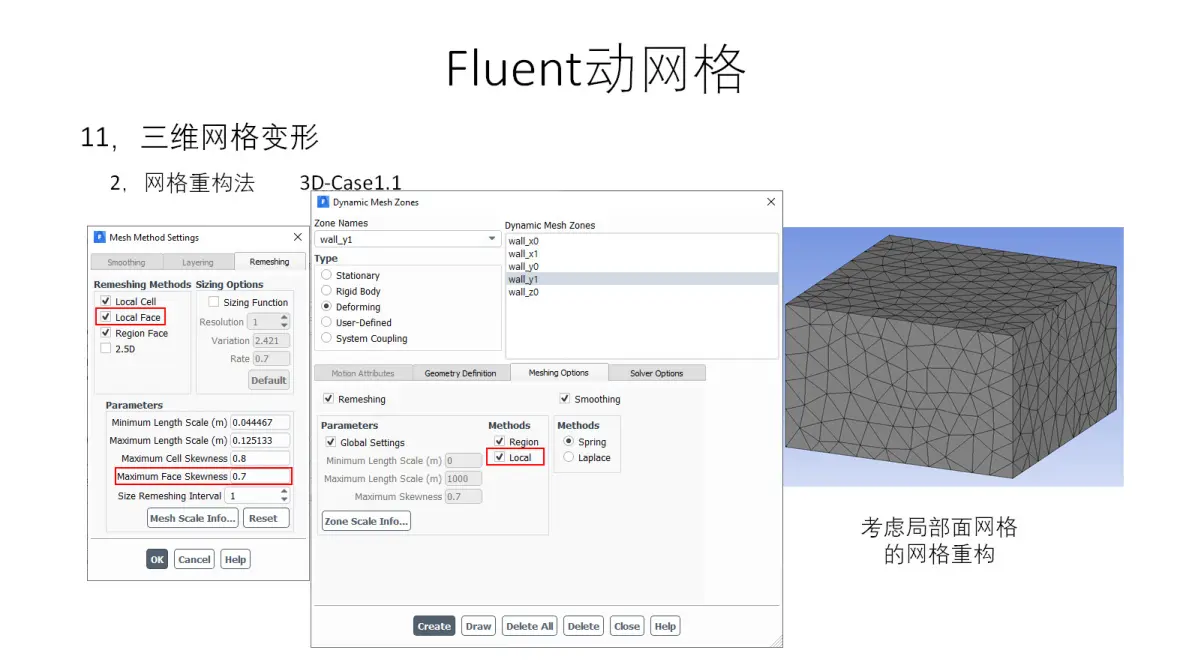Click the Default sizing button
The width and height of the screenshot is (1192, 668).
click(268, 380)
